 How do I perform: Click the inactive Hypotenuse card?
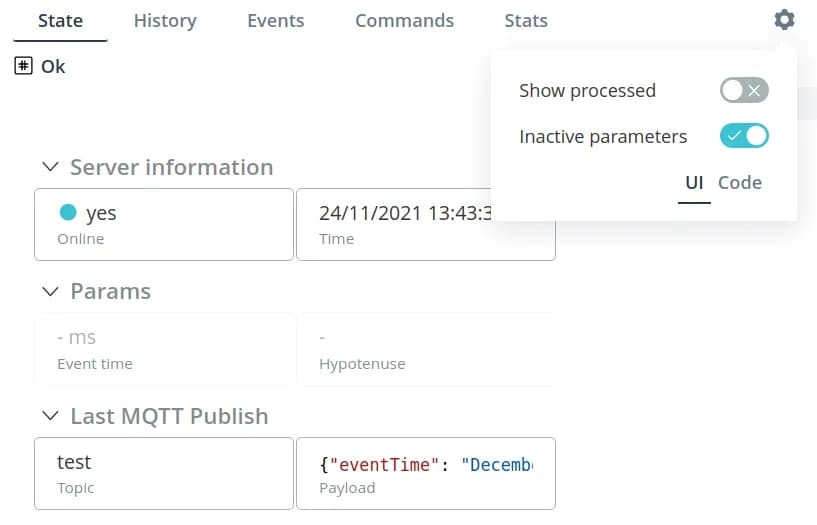(425, 349)
